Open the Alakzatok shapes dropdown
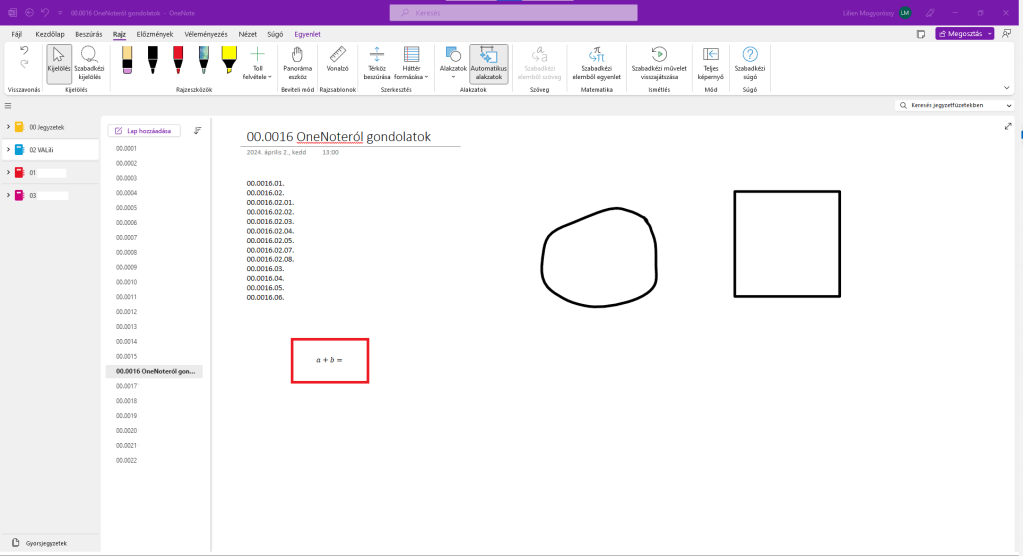Viewport: 1023px width, 556px height. [x=453, y=62]
